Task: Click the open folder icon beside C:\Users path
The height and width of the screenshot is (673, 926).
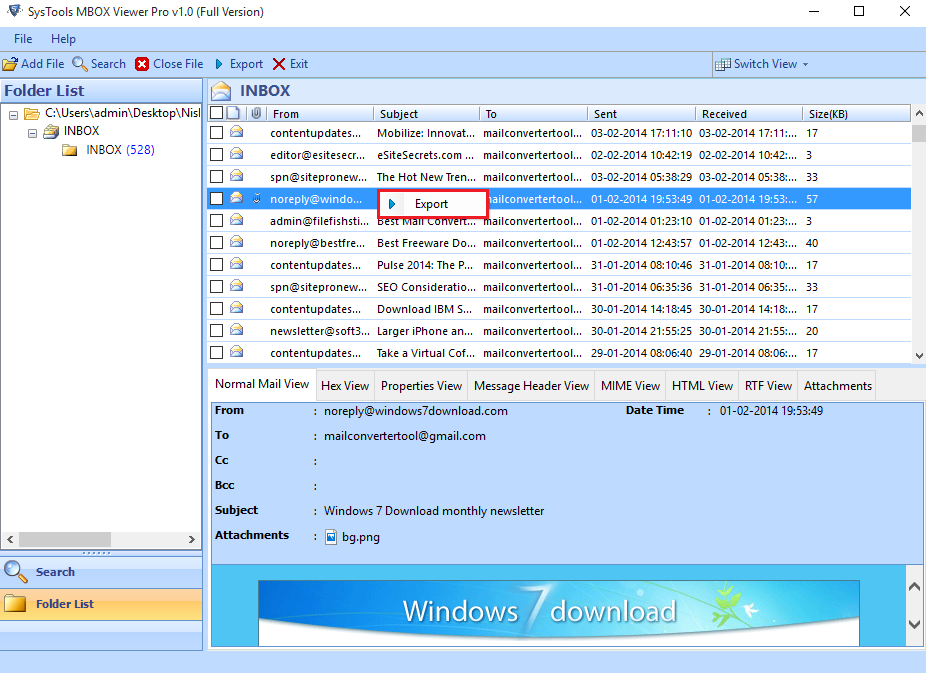Action: tap(32, 113)
